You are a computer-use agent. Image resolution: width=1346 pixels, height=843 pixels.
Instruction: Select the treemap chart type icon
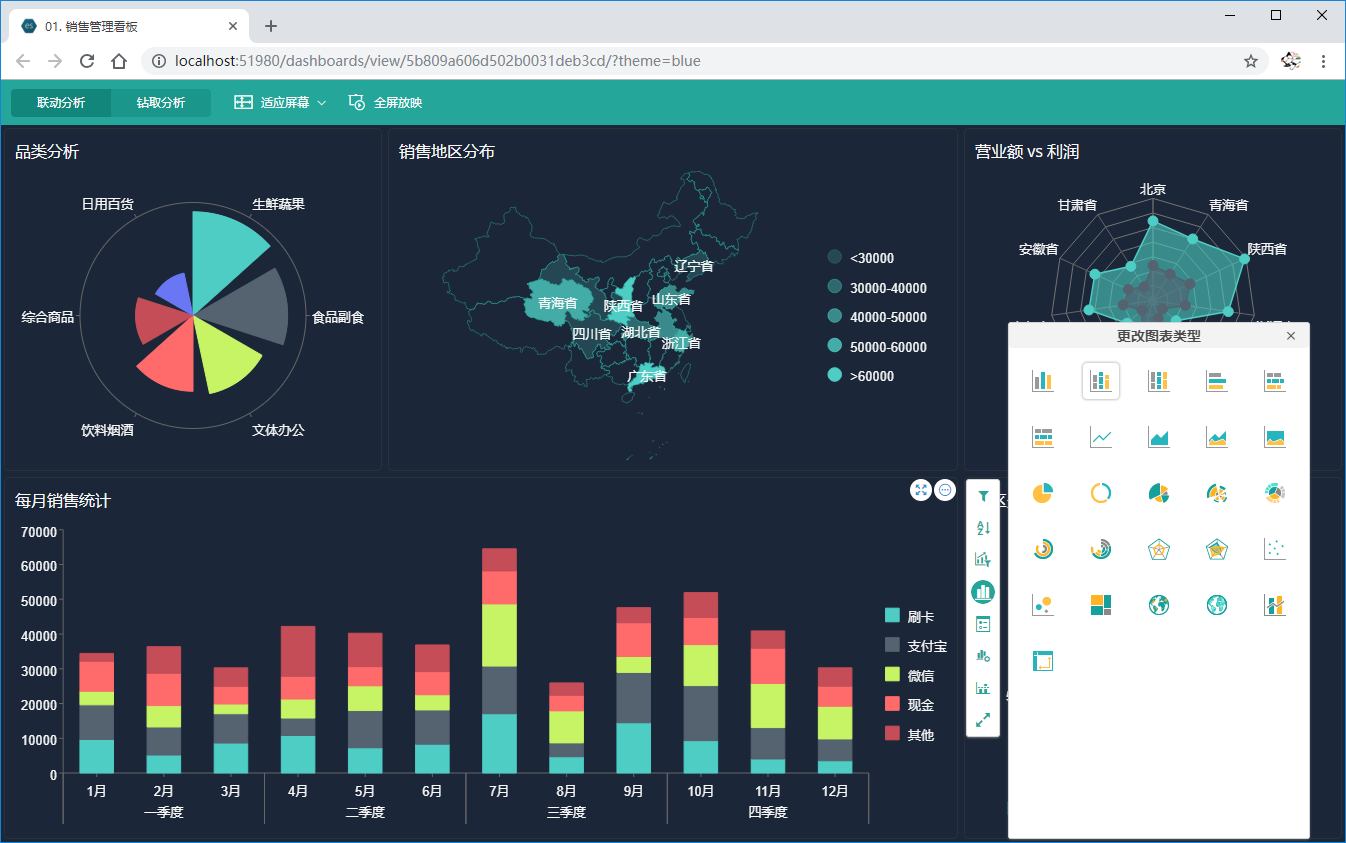click(1101, 605)
